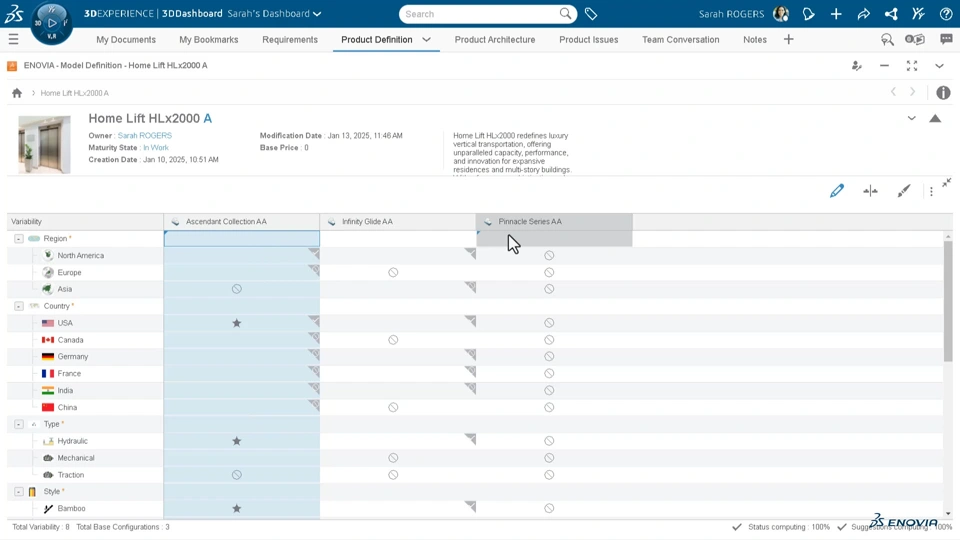
Task: Open the help question mark icon
Action: [946, 13]
